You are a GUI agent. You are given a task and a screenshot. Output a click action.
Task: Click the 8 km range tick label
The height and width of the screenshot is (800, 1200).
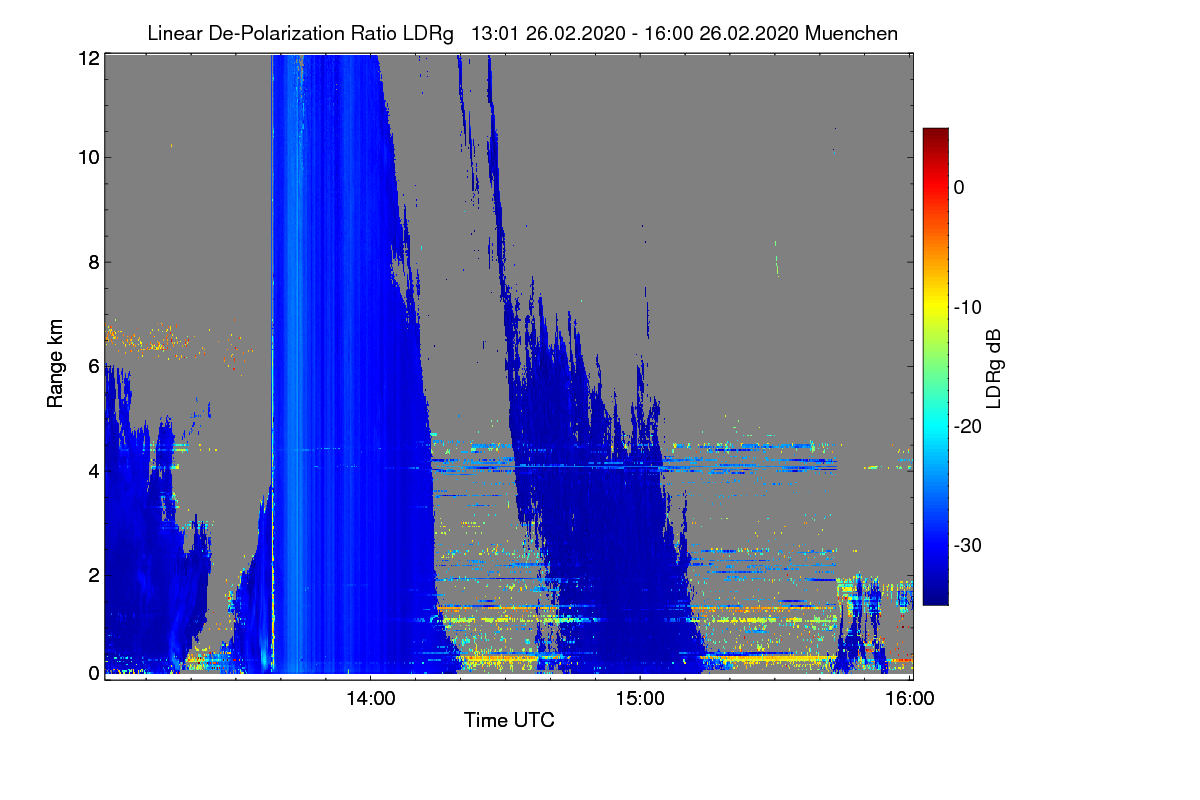click(x=93, y=262)
